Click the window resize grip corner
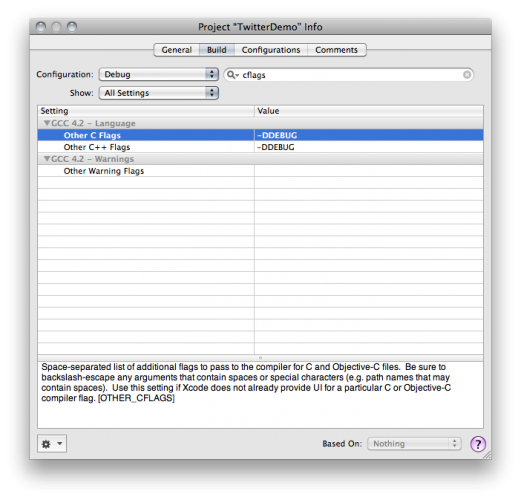Screen dimensions: 521x500 tap(487, 455)
